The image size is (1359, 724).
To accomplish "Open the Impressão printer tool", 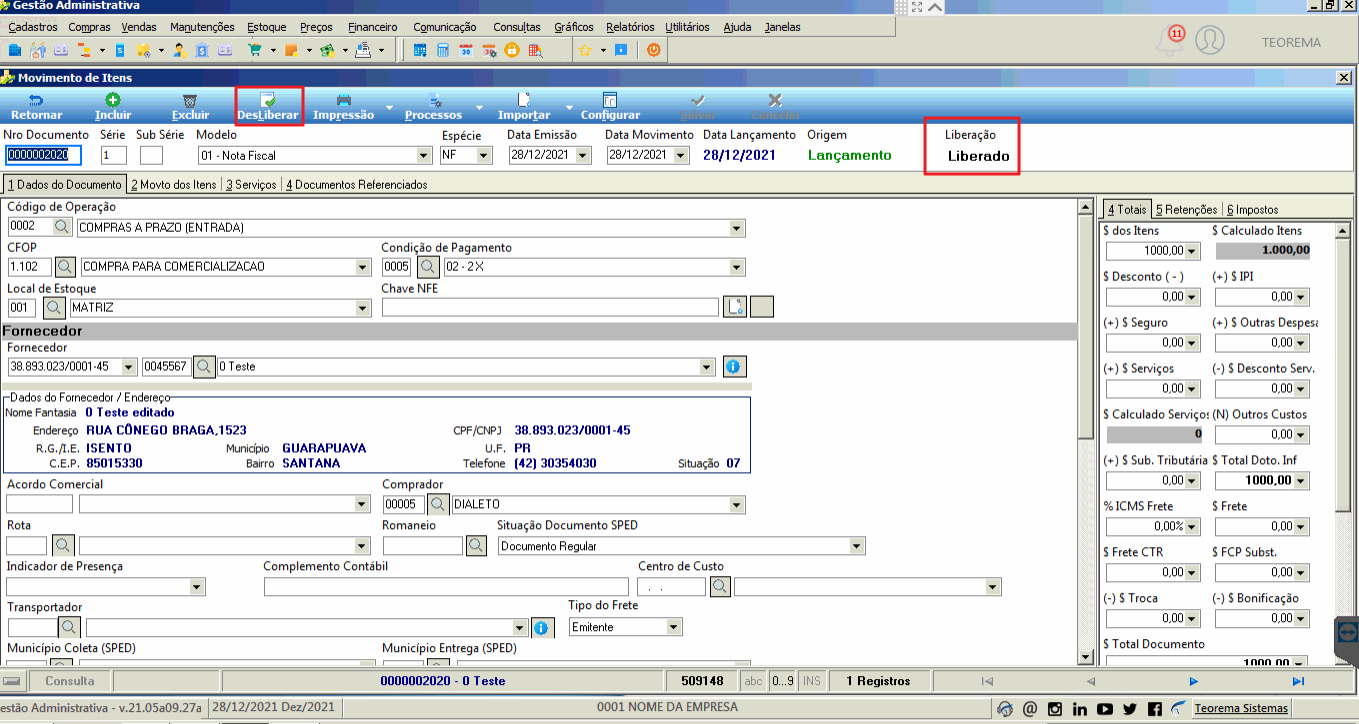I will click(x=343, y=107).
